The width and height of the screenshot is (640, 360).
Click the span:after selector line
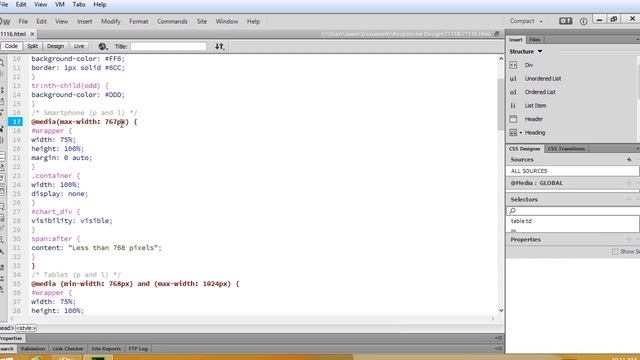[x=56, y=239]
